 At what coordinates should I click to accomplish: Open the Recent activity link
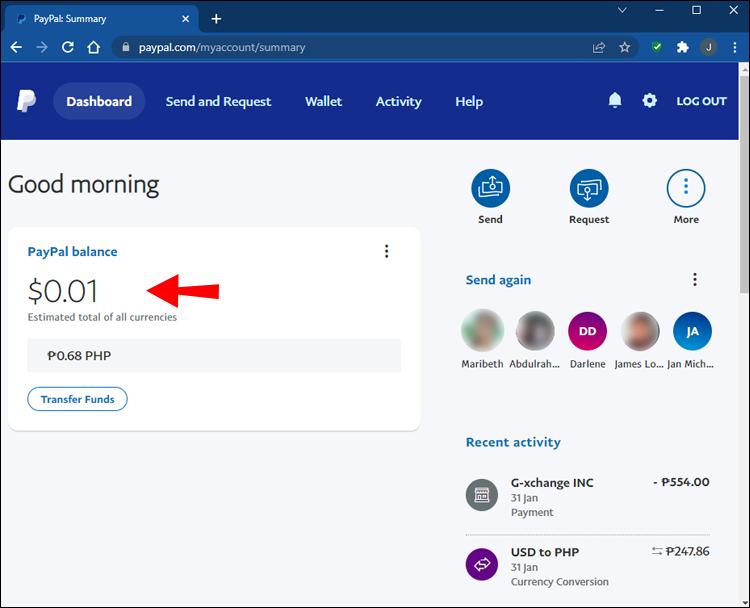513,442
